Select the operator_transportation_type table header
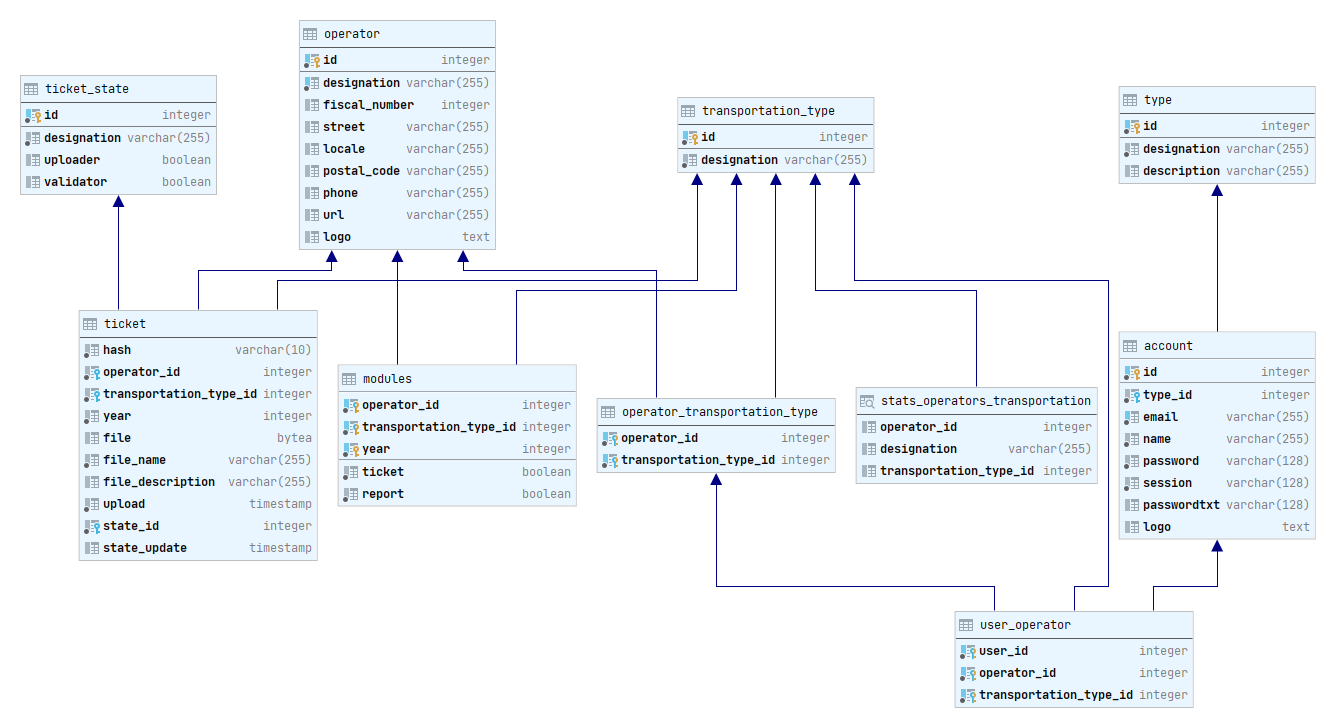The height and width of the screenshot is (728, 1336). pyautogui.click(x=719, y=412)
